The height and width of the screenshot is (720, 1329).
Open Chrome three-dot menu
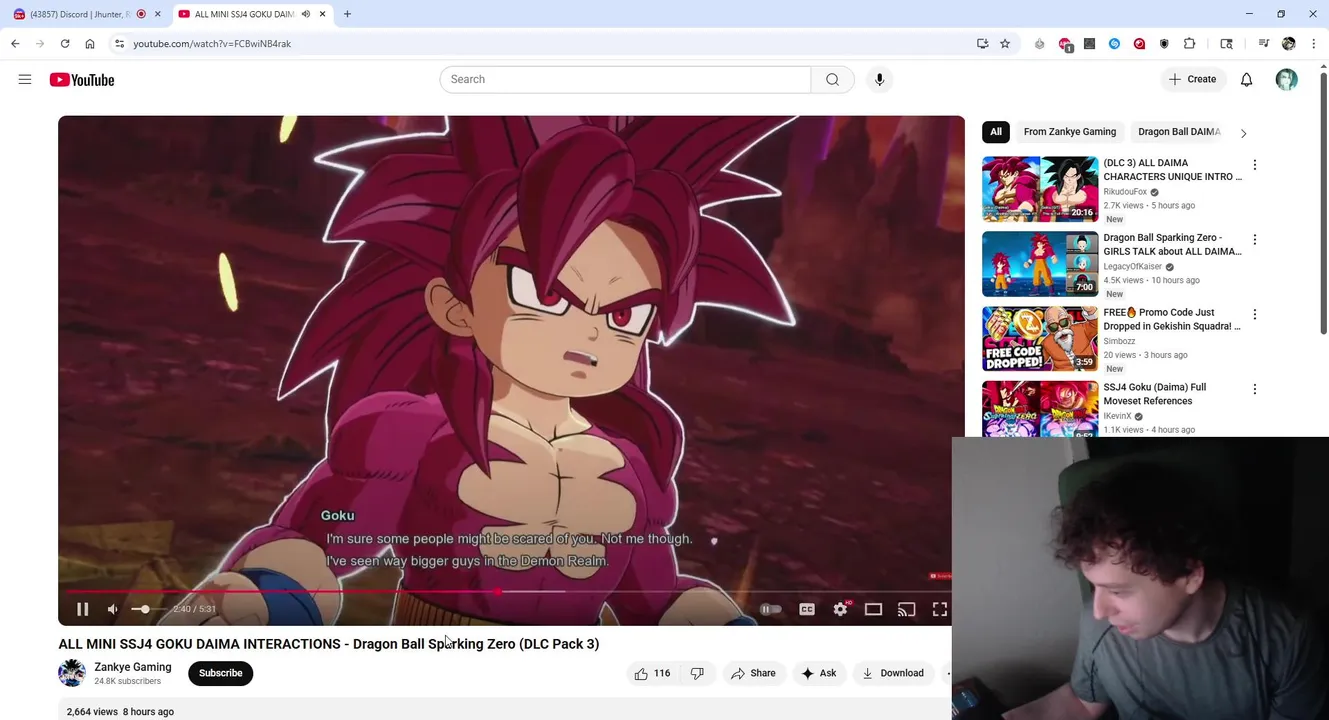(x=1313, y=44)
